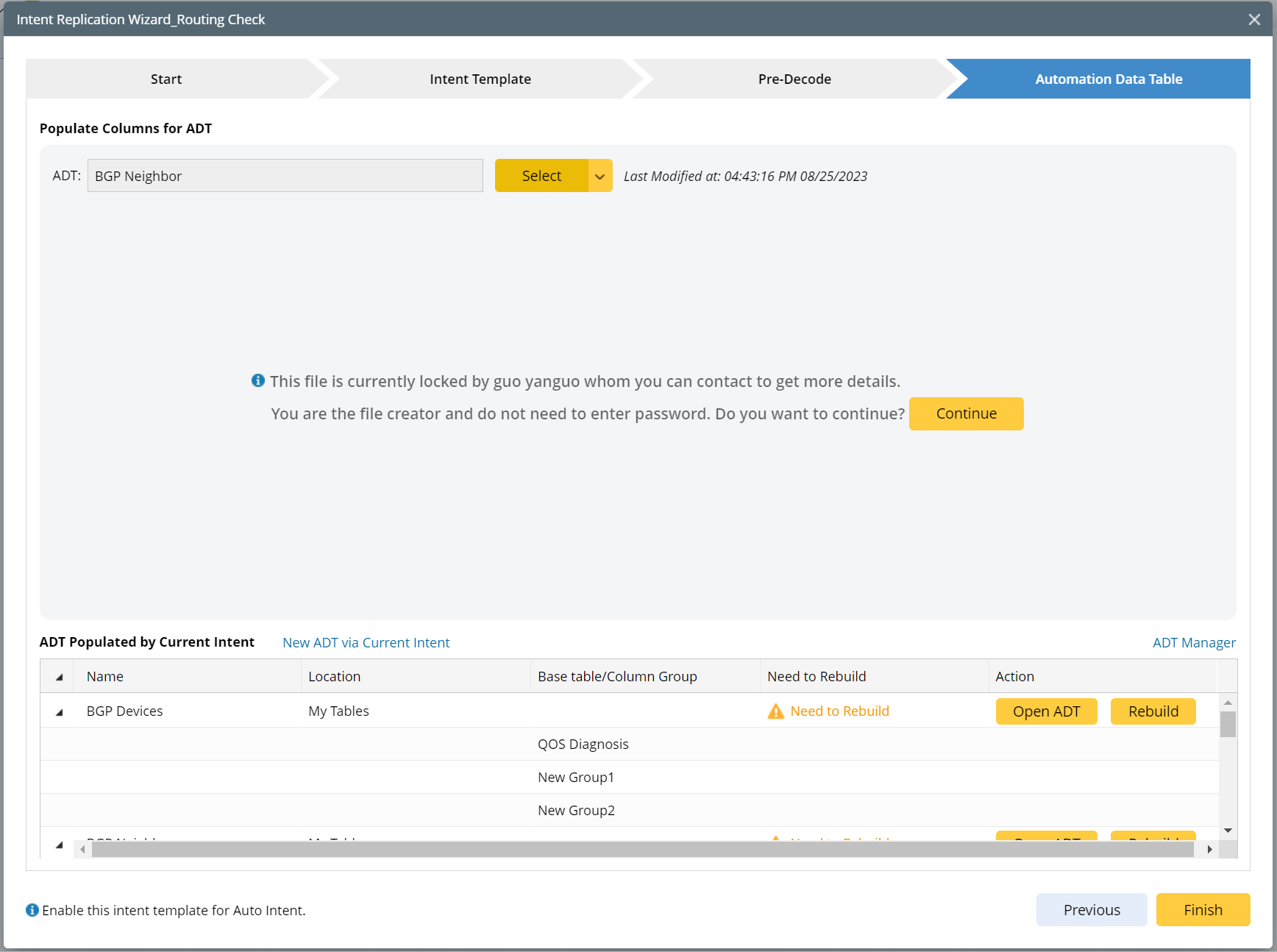1277x952 pixels.
Task: Click the info icon beside the locked file message
Action: click(258, 380)
